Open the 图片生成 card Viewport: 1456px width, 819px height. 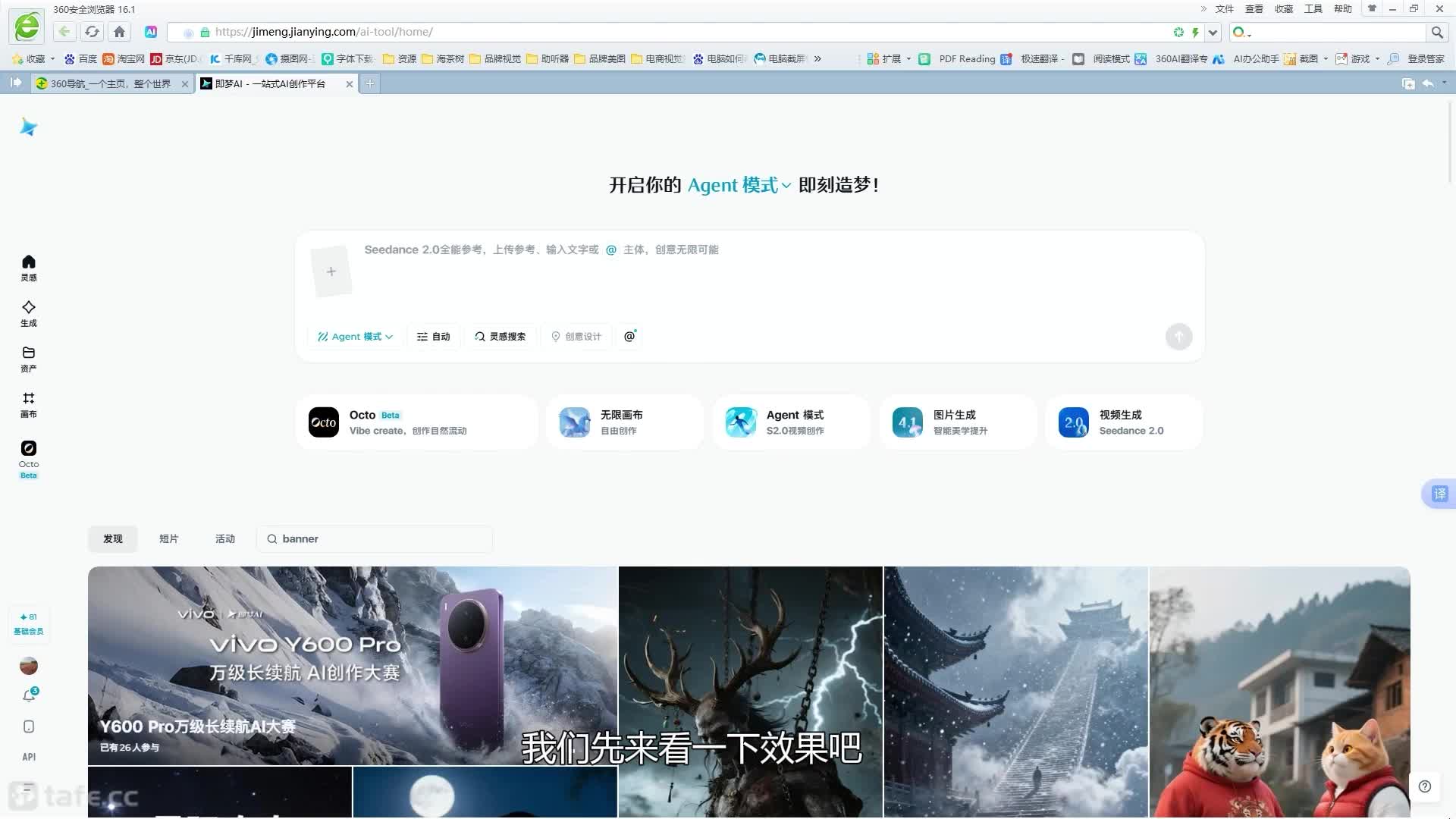[x=958, y=422]
